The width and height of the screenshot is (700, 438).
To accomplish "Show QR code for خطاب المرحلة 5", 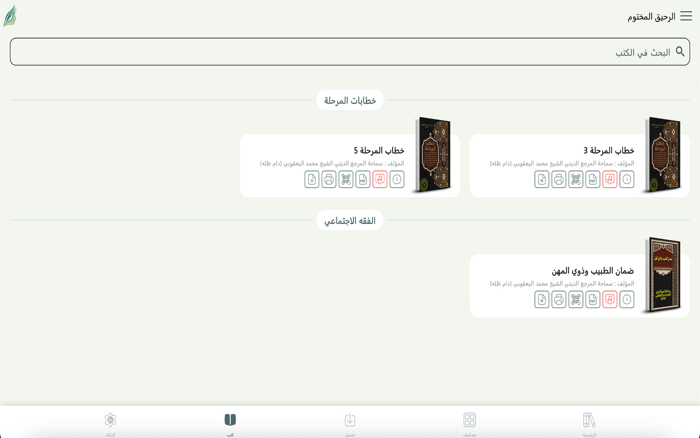I will (346, 179).
